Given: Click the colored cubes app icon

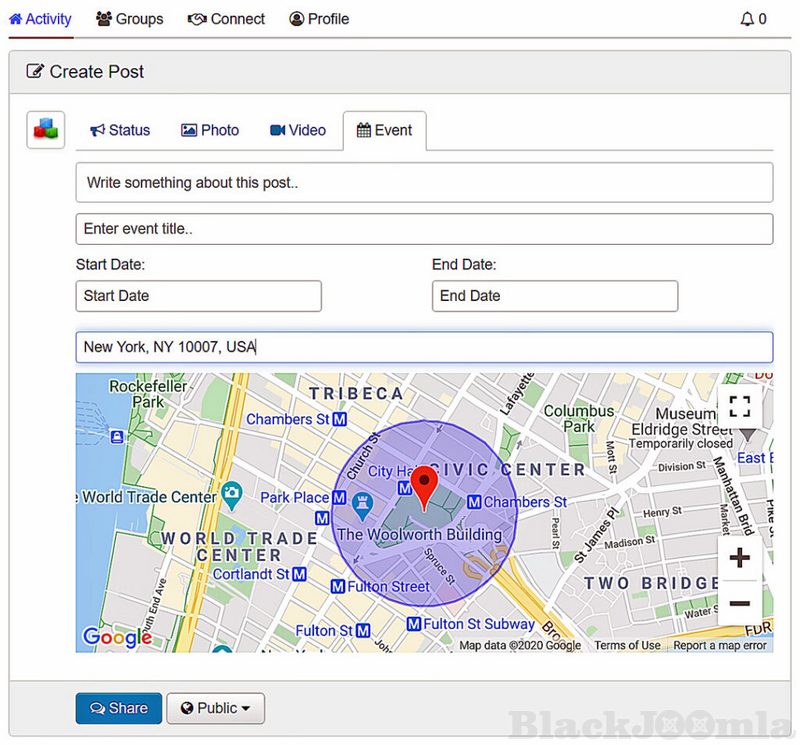Looking at the screenshot, I should 46,130.
